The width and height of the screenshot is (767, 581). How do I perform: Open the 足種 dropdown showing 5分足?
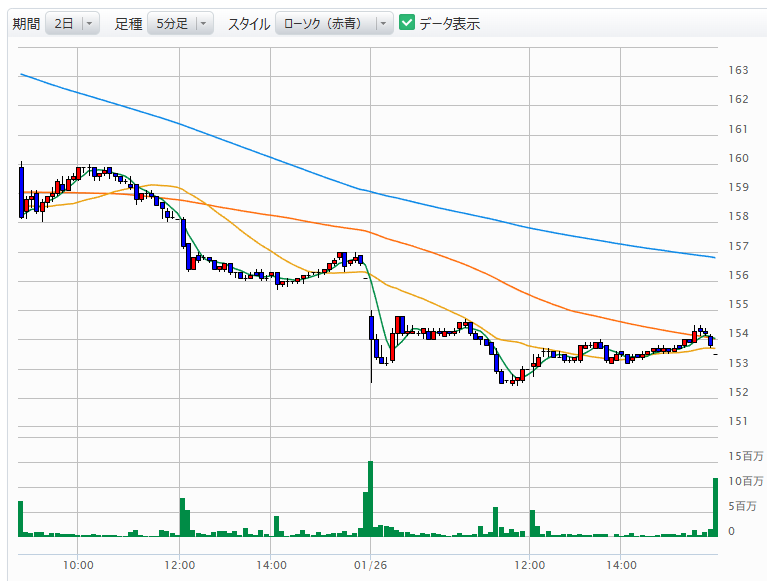click(x=169, y=23)
